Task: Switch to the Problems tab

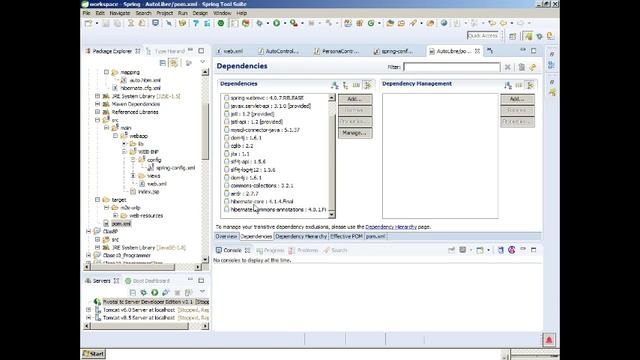Action: [x=303, y=250]
